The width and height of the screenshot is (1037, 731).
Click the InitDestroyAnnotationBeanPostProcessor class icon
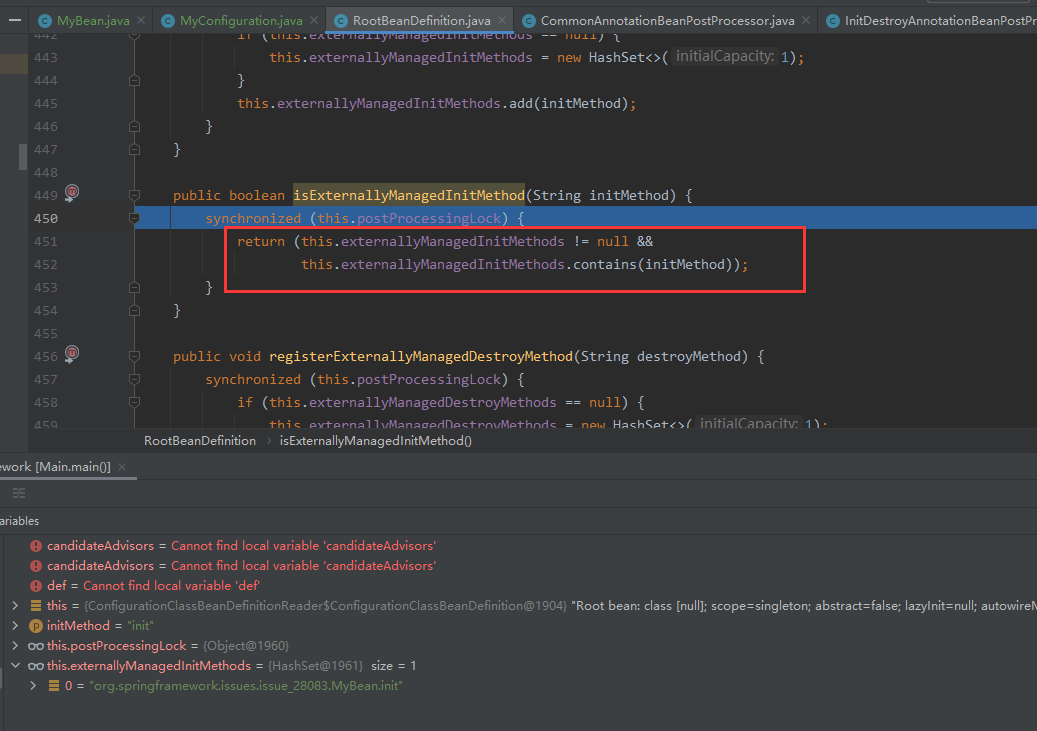click(x=833, y=21)
